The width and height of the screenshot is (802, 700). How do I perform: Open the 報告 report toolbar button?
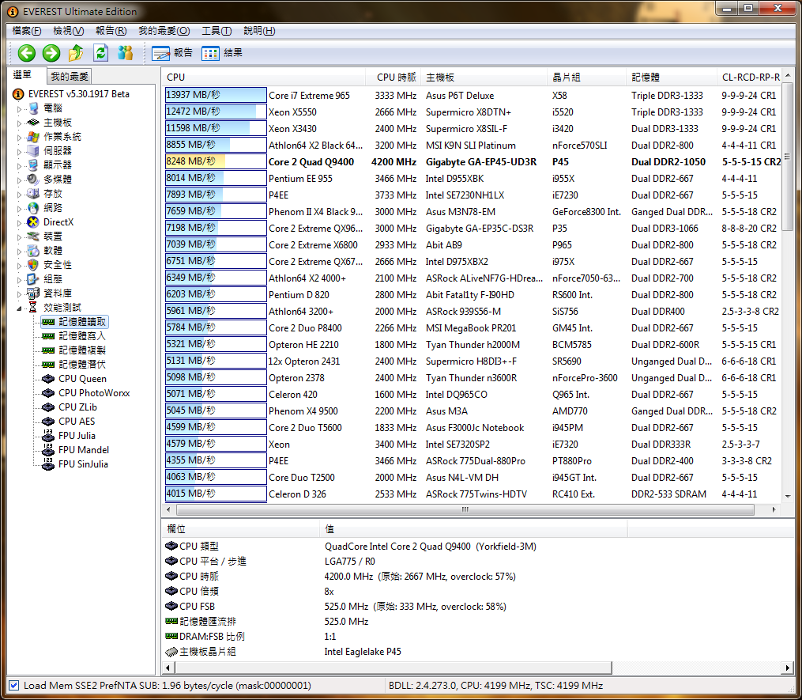(172, 53)
